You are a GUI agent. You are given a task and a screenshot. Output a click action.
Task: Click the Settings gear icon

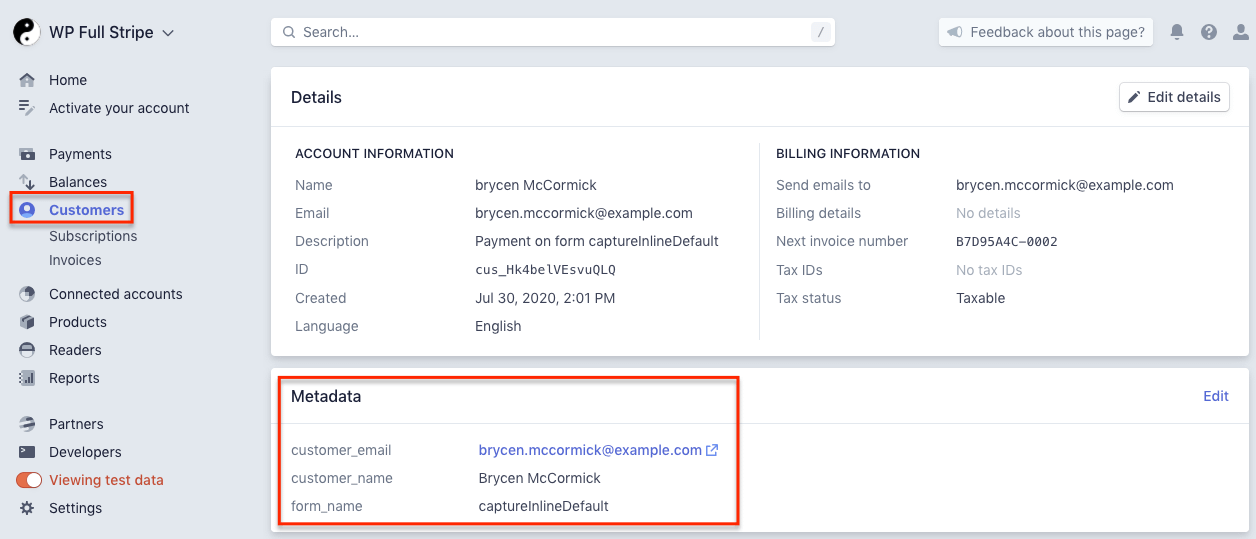point(27,508)
